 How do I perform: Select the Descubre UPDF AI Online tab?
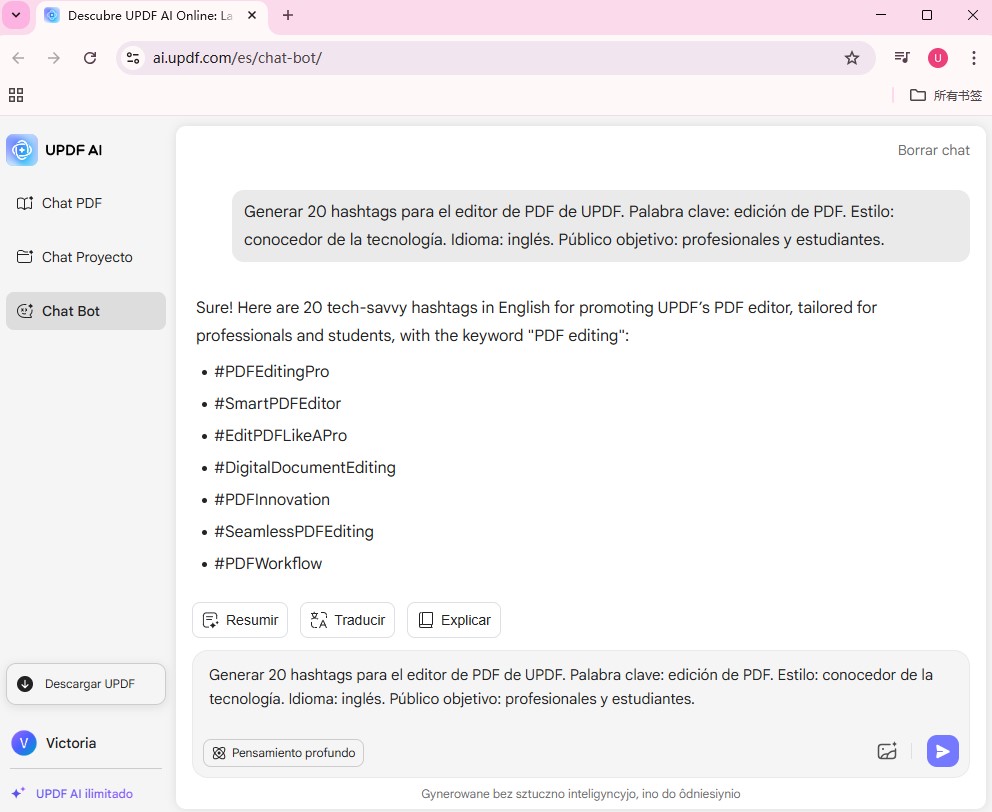150,15
